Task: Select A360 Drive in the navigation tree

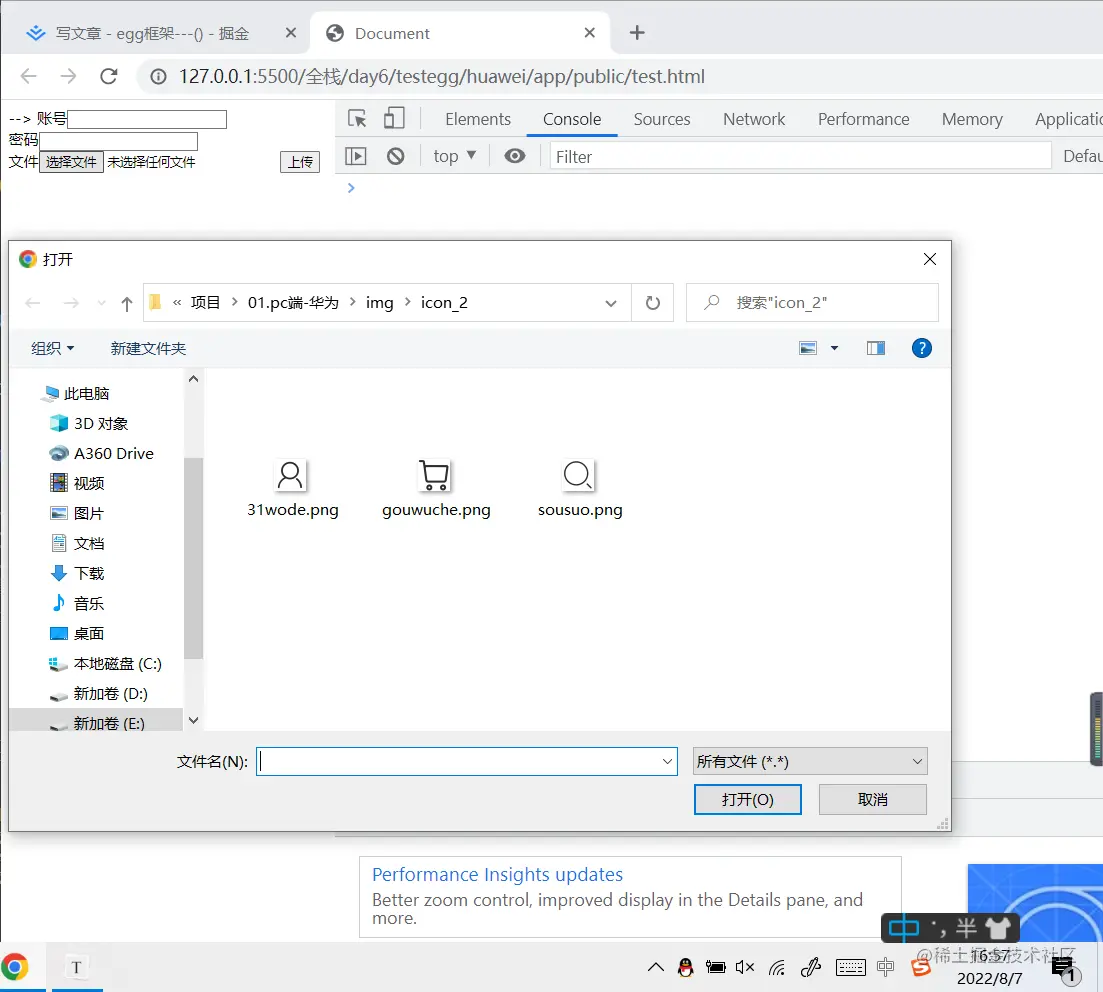Action: [101, 453]
